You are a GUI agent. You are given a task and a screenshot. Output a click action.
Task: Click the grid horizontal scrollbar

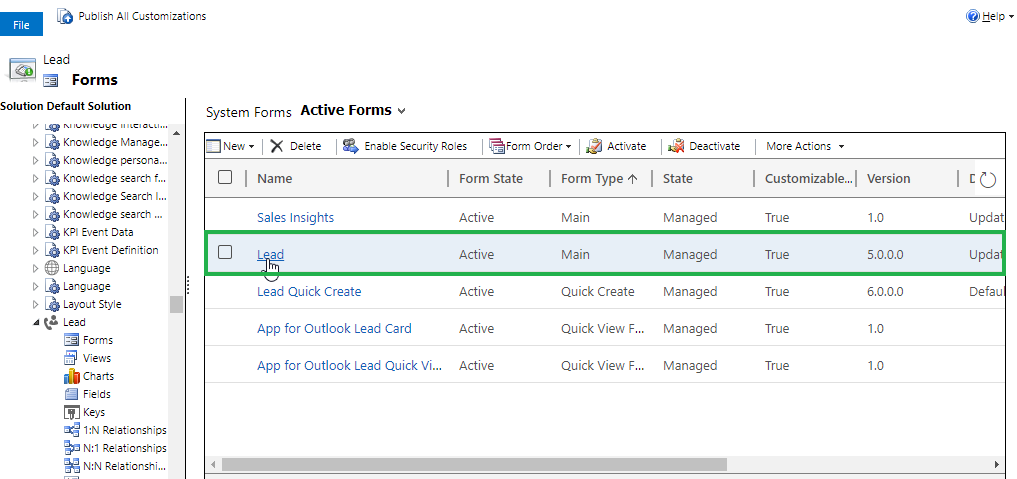tap(470, 465)
